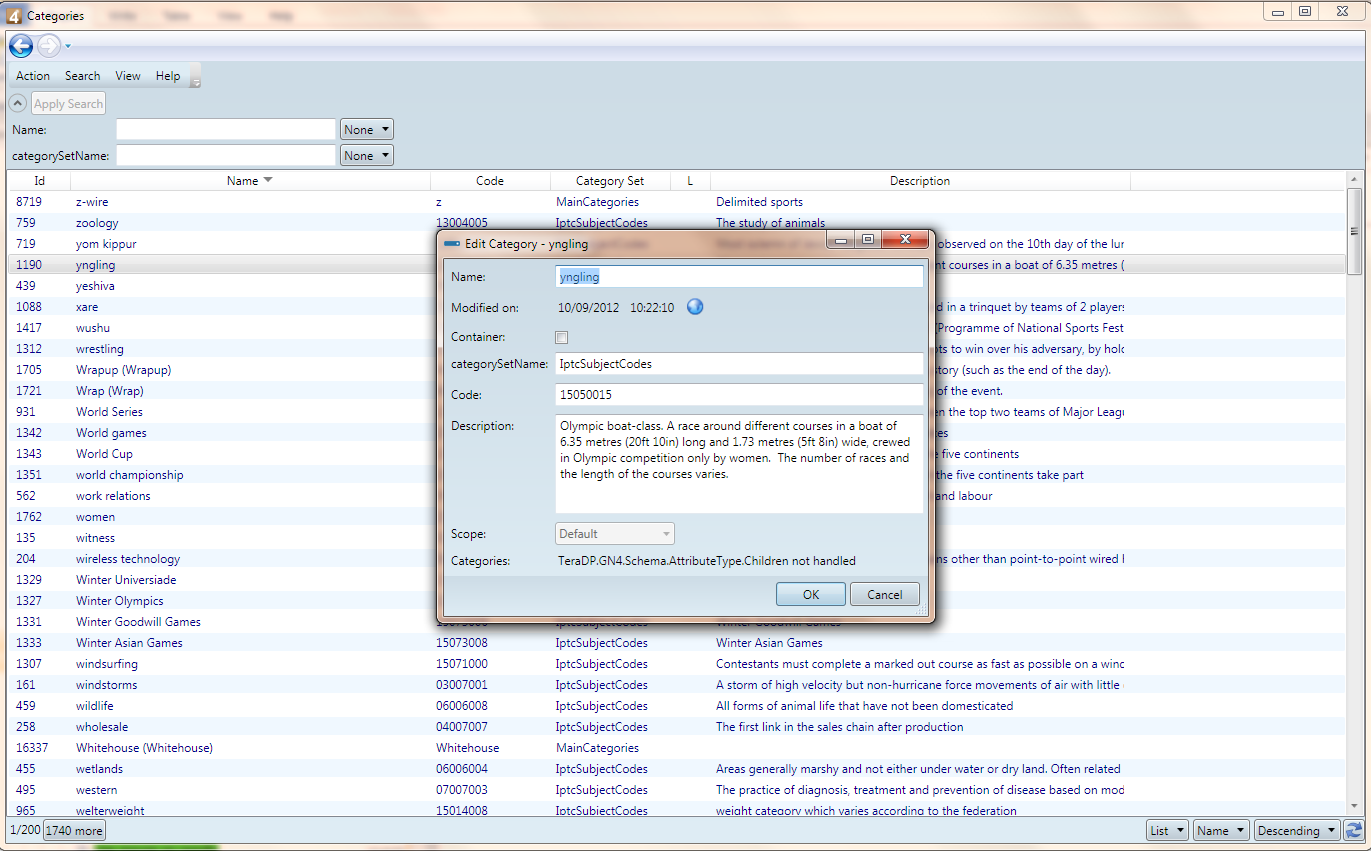
Task: Click inside the Description text area
Action: [739, 464]
